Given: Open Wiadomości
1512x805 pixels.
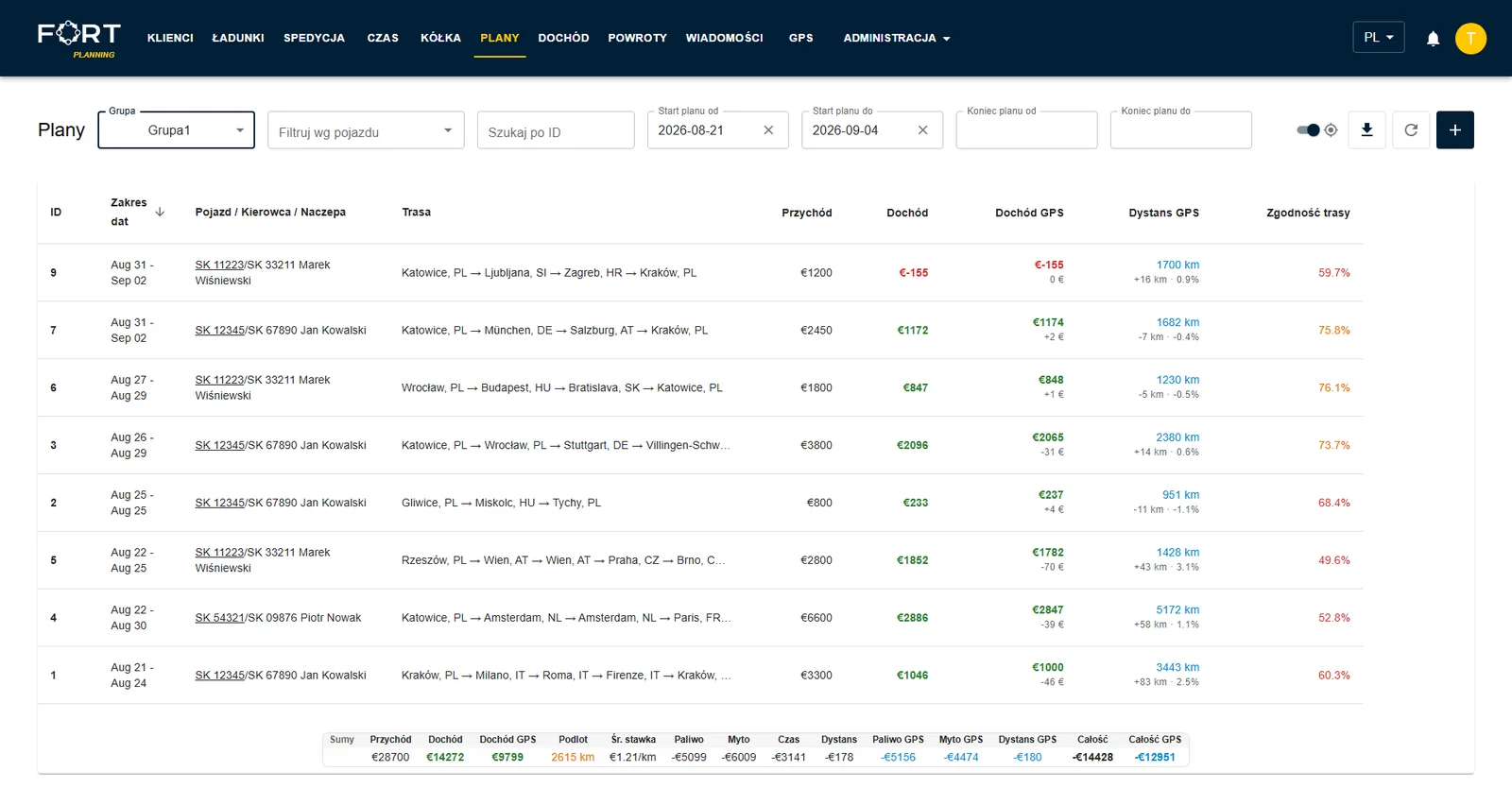Looking at the screenshot, I should (724, 39).
